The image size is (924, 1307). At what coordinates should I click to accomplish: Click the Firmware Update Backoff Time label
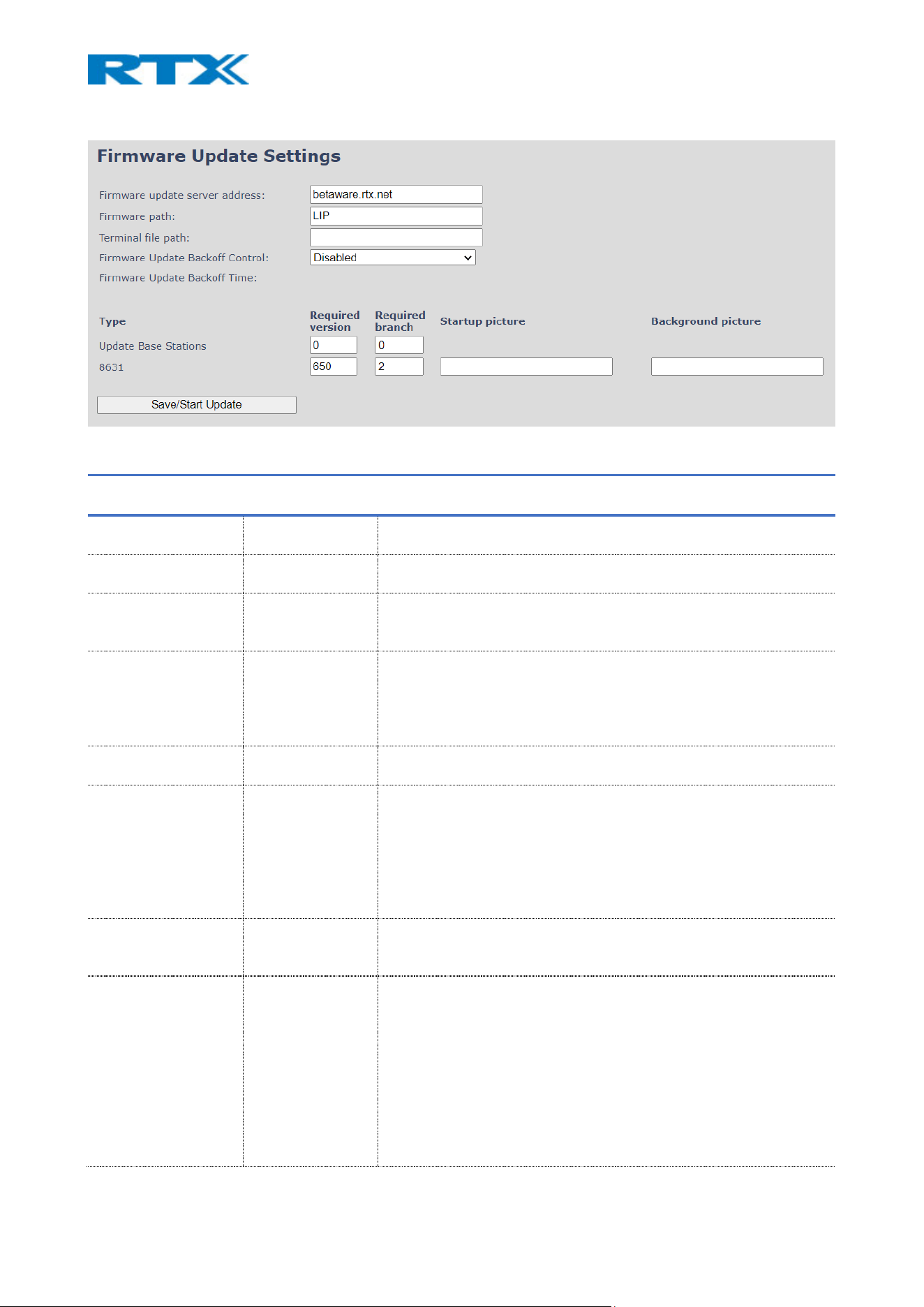[178, 278]
